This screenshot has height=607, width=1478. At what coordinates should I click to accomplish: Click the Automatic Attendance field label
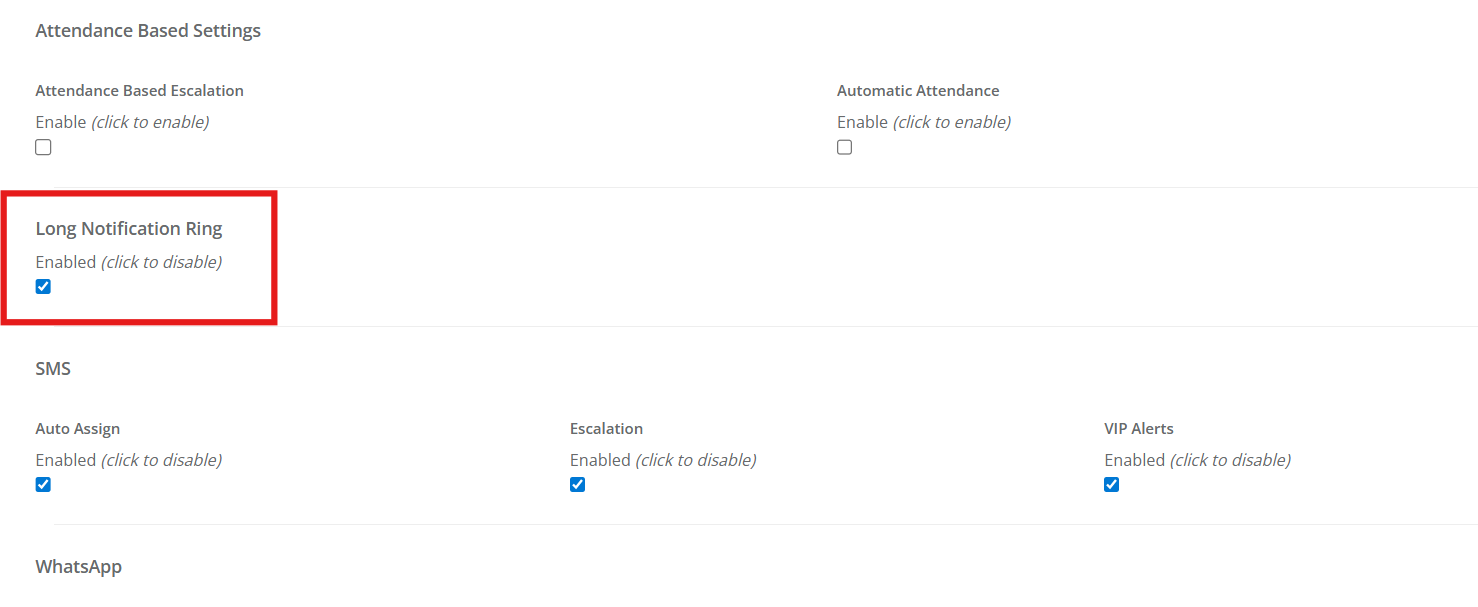click(x=918, y=91)
